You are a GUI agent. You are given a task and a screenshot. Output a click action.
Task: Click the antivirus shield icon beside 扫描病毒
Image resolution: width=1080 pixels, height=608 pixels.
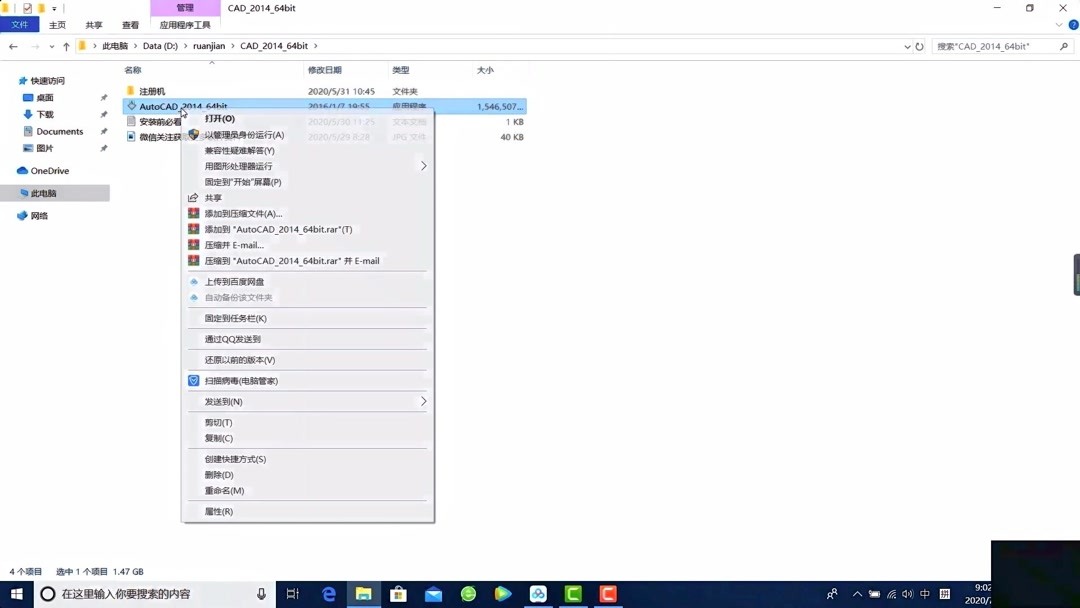tap(193, 380)
